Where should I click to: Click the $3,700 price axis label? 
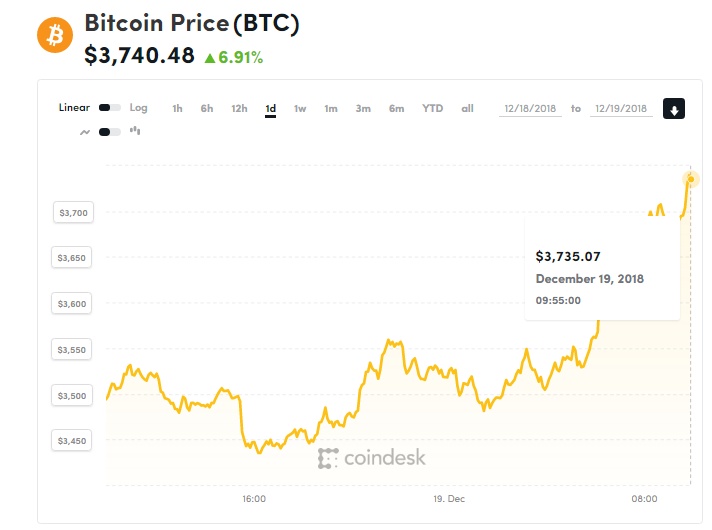pyautogui.click(x=74, y=213)
